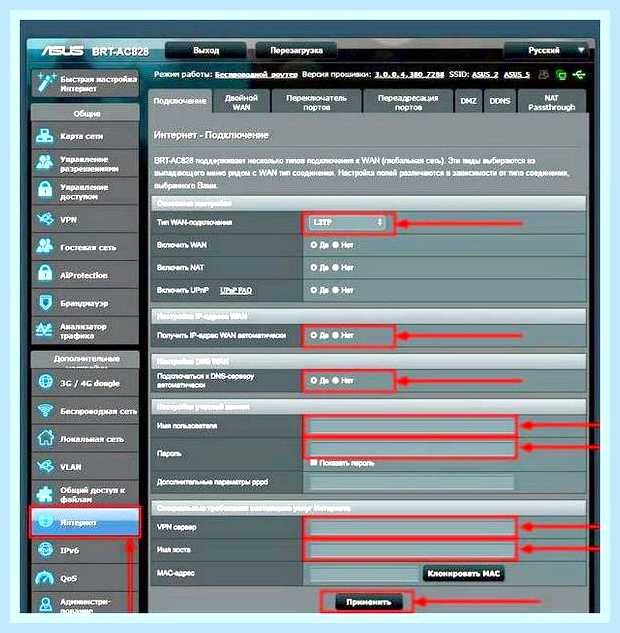The width and height of the screenshot is (620, 633).
Task: Select Да for Включить UPnP
Action: tap(314, 290)
